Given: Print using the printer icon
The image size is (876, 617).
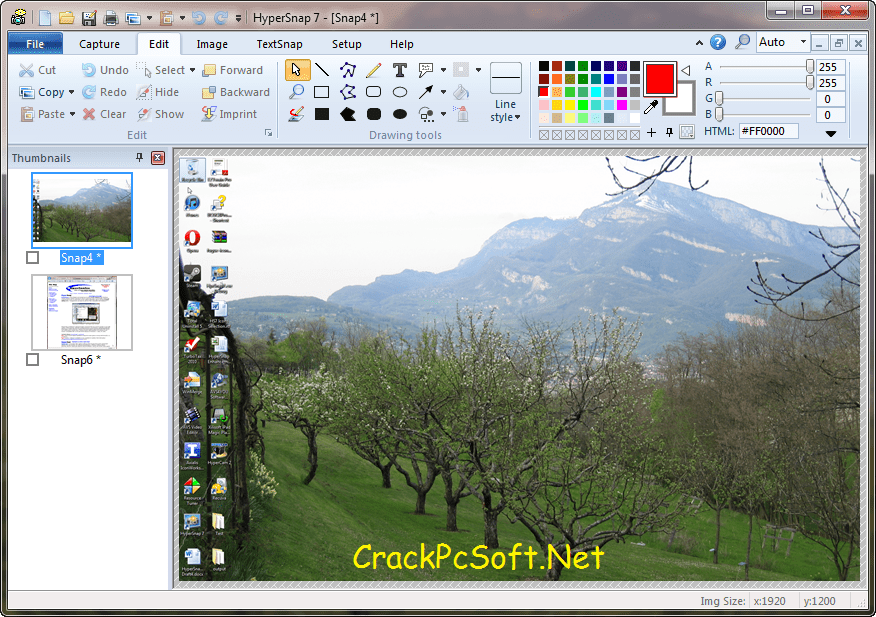Looking at the screenshot, I should pyautogui.click(x=111, y=18).
